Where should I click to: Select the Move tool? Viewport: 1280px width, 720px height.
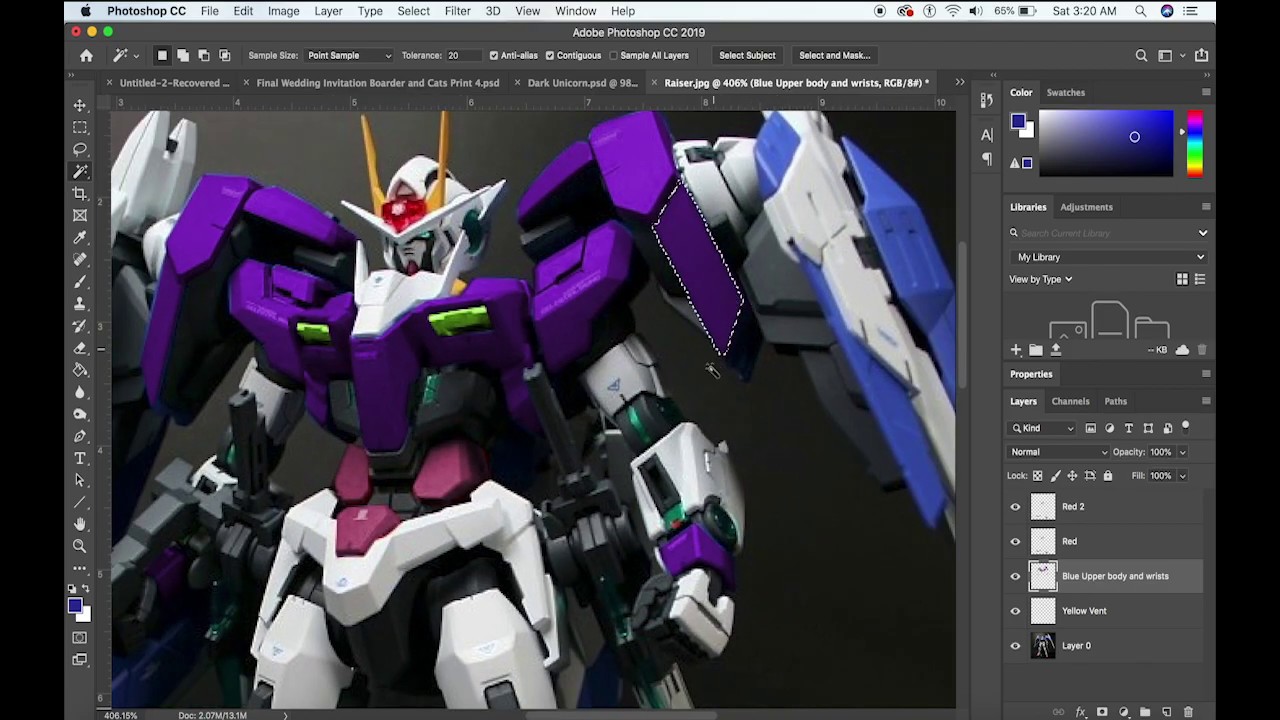tap(80, 105)
